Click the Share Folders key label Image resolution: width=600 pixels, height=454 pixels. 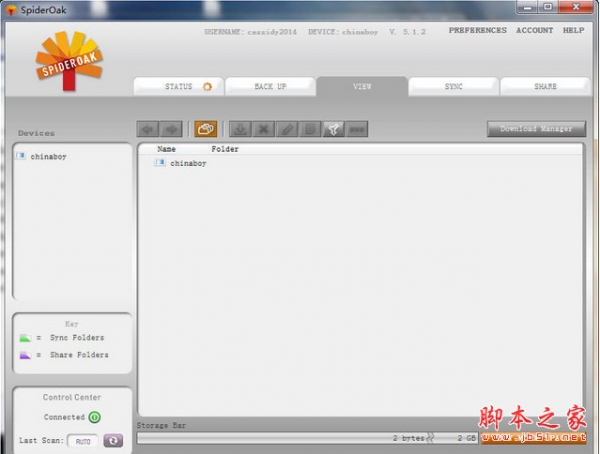click(x=79, y=355)
